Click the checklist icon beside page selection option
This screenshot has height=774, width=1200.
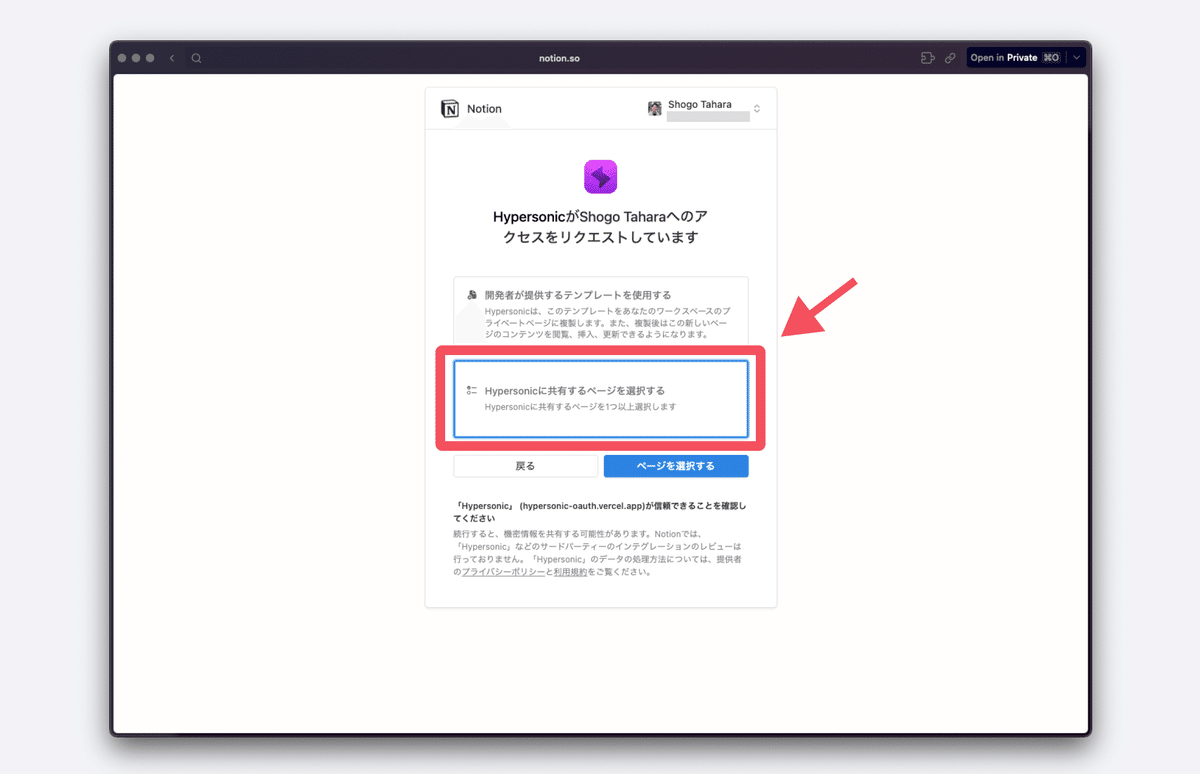(x=472, y=390)
